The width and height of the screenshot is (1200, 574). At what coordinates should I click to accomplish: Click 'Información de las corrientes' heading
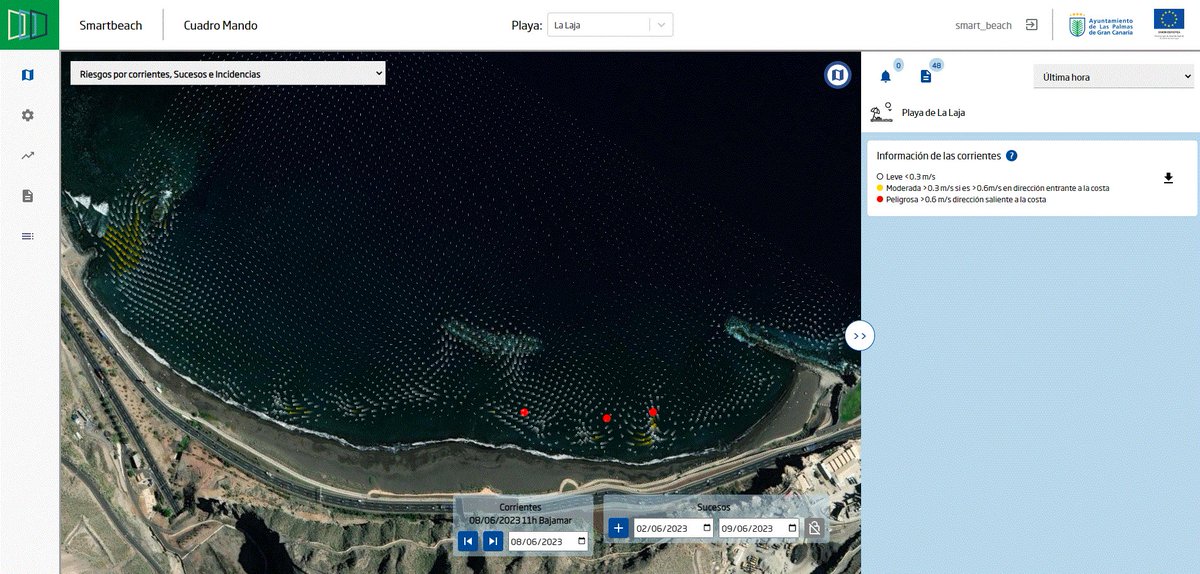(939, 156)
